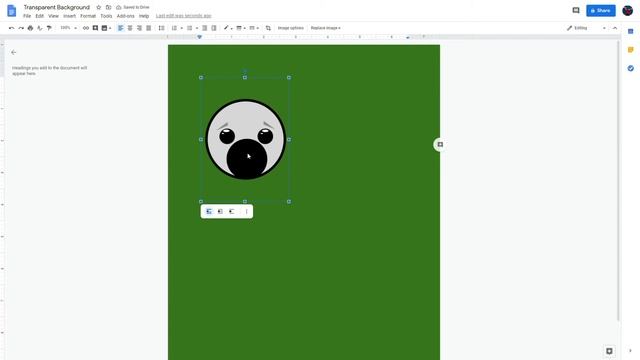Image resolution: width=640 pixels, height=360 pixels.
Task: Add a comment from the toolbar
Action: pyautogui.click(x=95, y=28)
